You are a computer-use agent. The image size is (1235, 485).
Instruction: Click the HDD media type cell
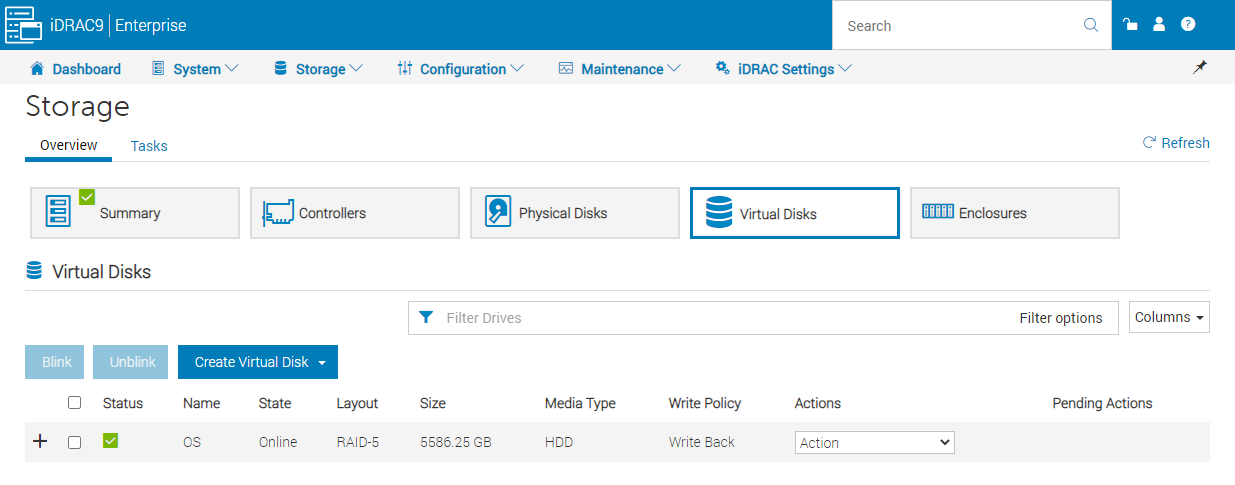click(x=559, y=442)
